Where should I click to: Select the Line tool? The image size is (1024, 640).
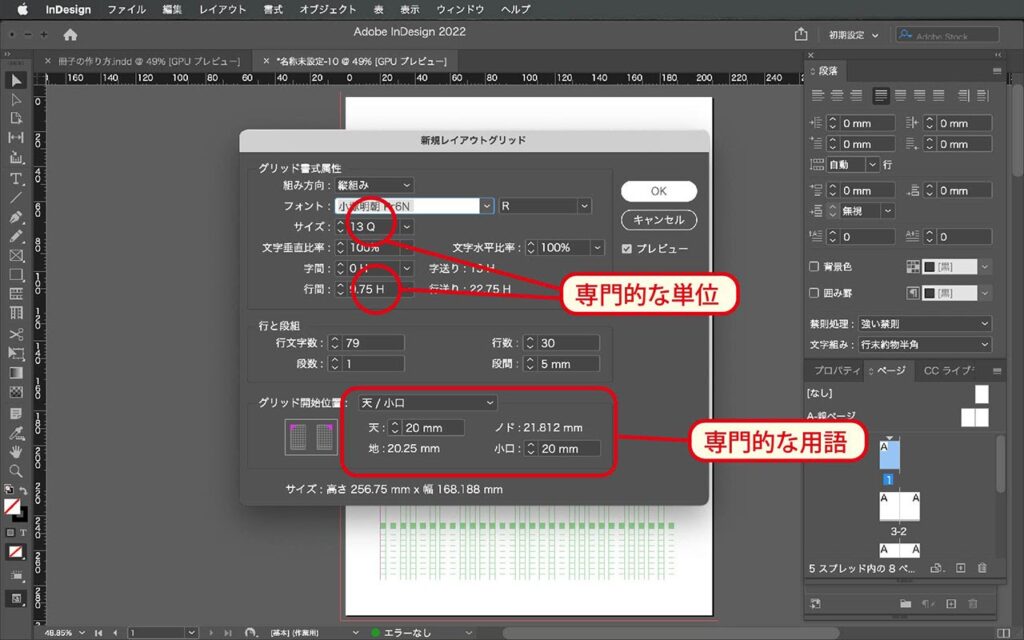[x=16, y=197]
